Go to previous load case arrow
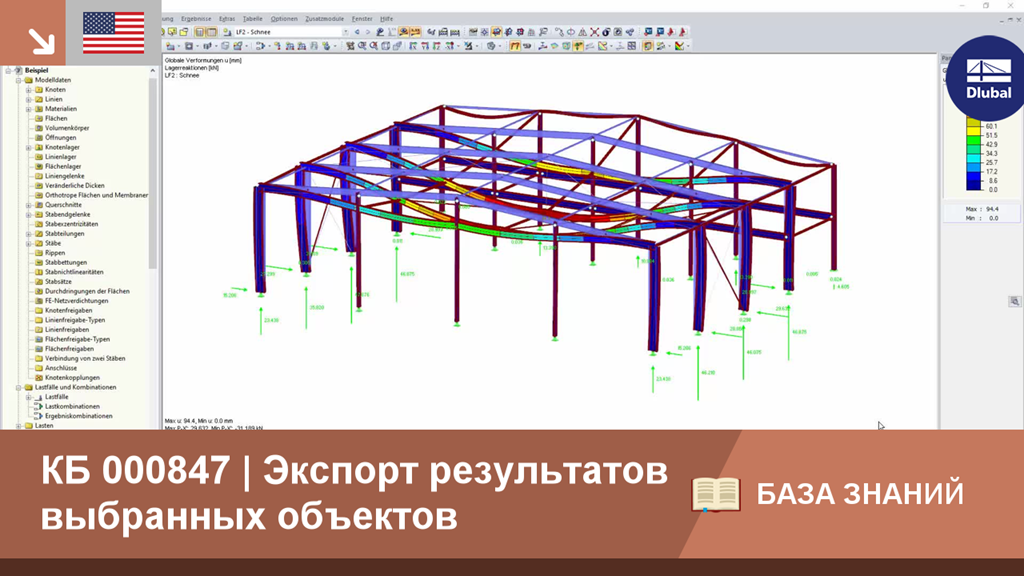This screenshot has height=576, width=1024. (357, 32)
